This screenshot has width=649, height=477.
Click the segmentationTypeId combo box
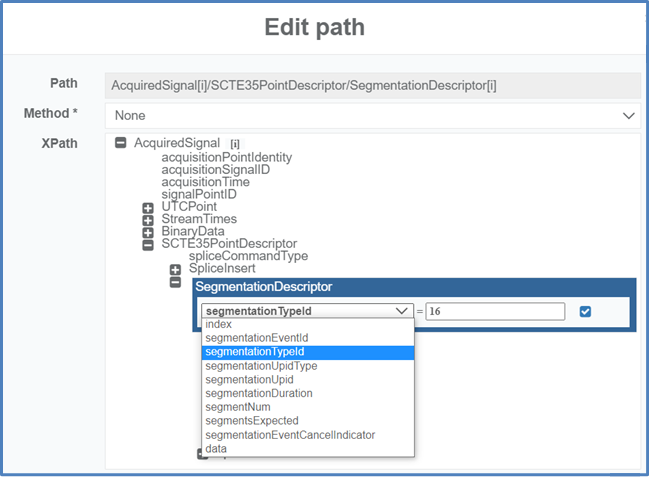click(306, 311)
